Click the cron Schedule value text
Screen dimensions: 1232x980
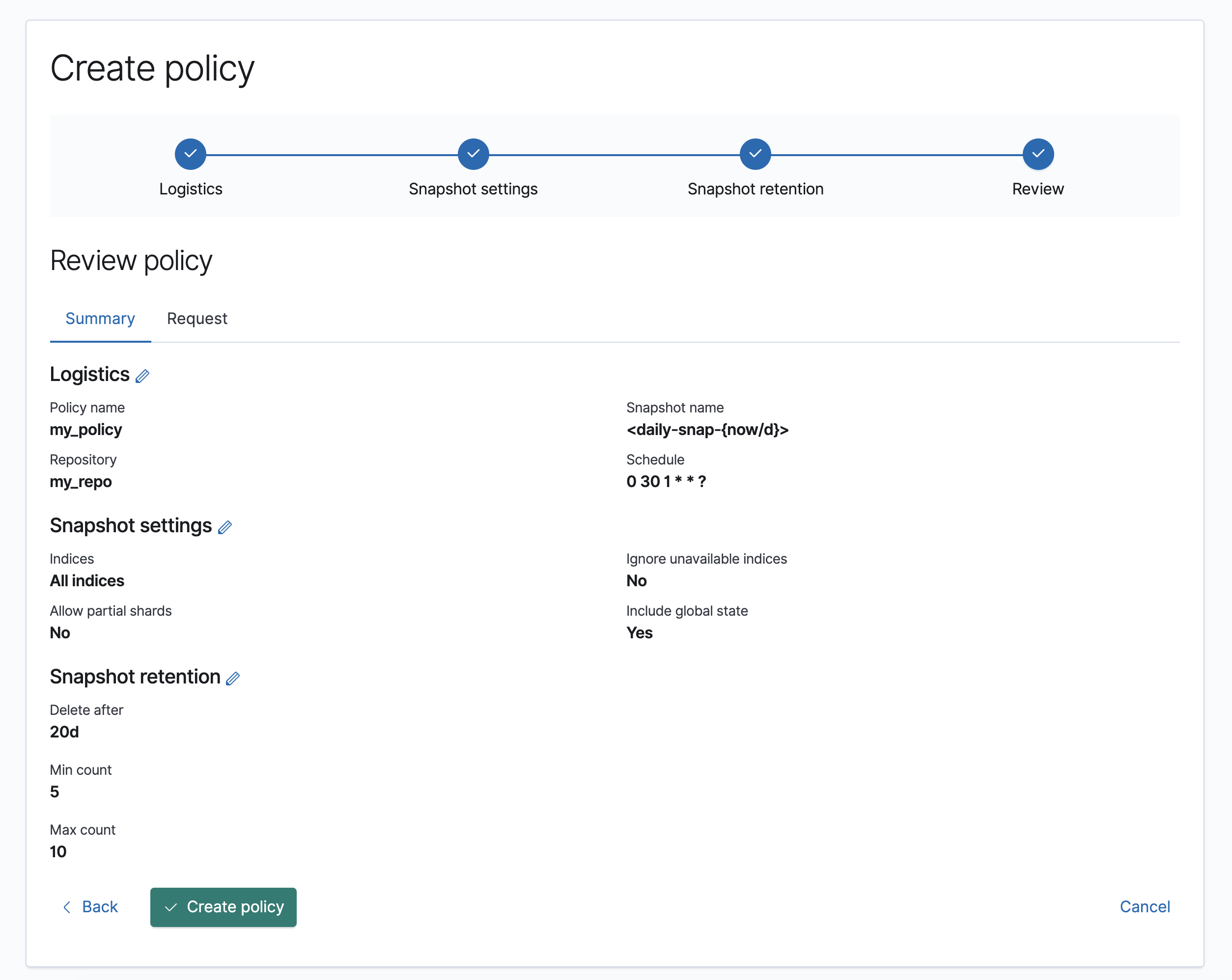coord(666,482)
